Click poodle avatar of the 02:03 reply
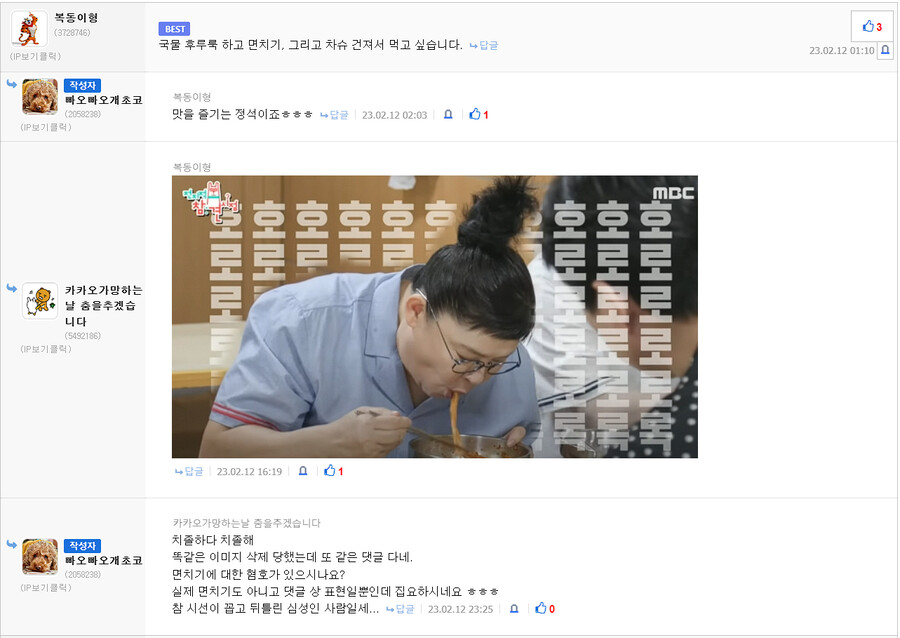This screenshot has height=638, width=900. 40,96
